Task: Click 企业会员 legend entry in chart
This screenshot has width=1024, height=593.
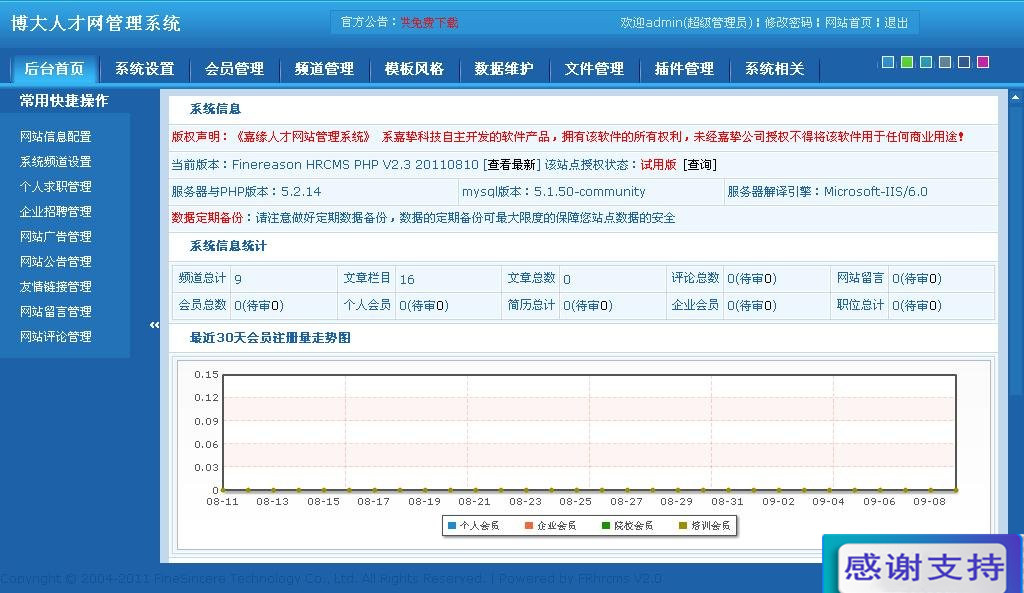Action: coord(551,525)
